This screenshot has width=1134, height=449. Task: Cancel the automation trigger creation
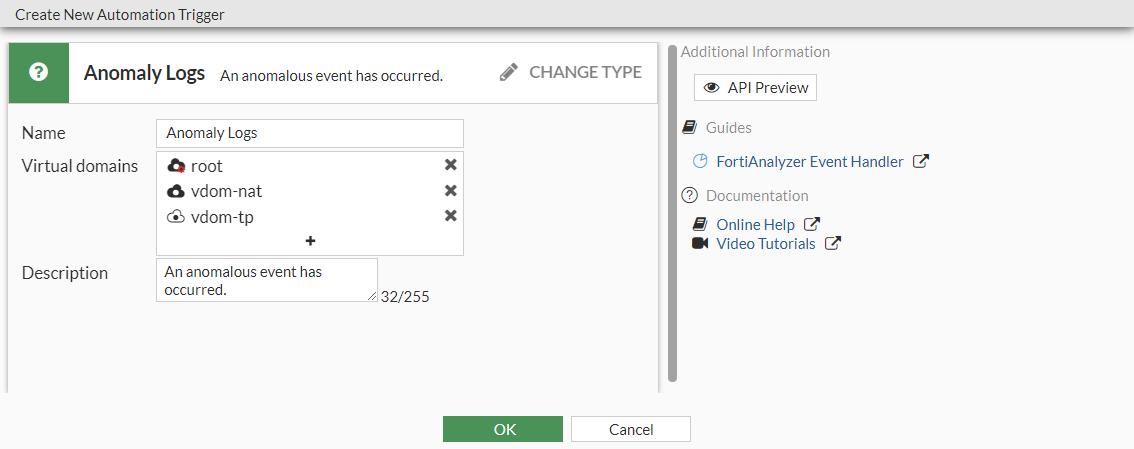coord(631,429)
